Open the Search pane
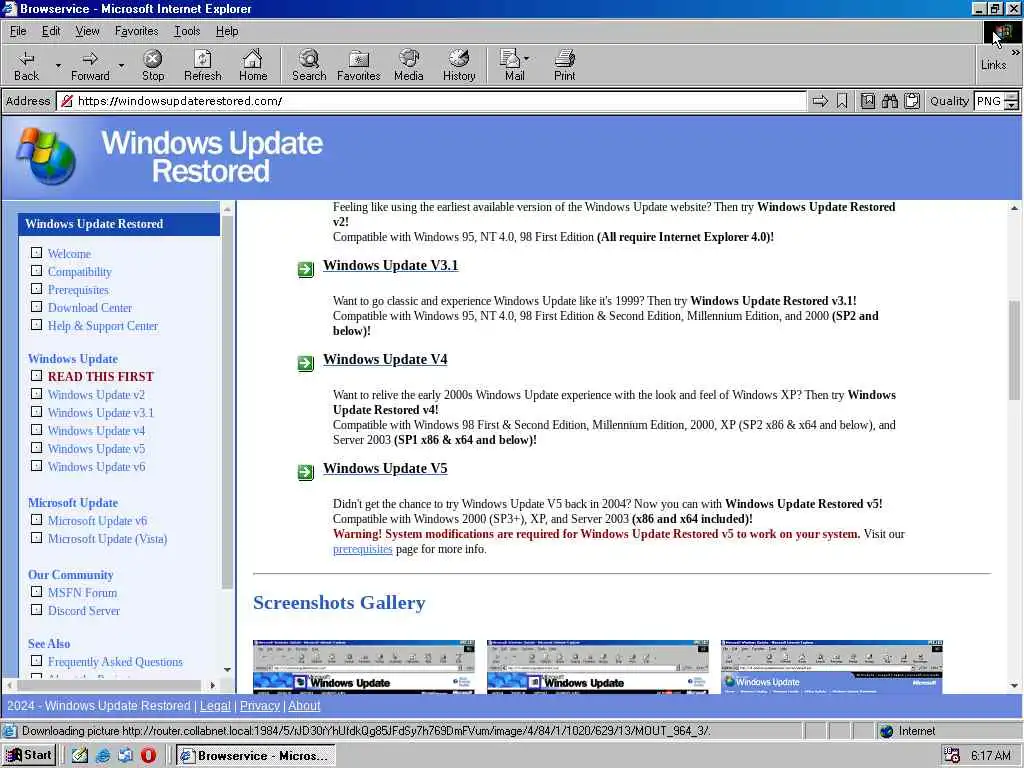Screen dimensions: 1024x768 pos(309,65)
